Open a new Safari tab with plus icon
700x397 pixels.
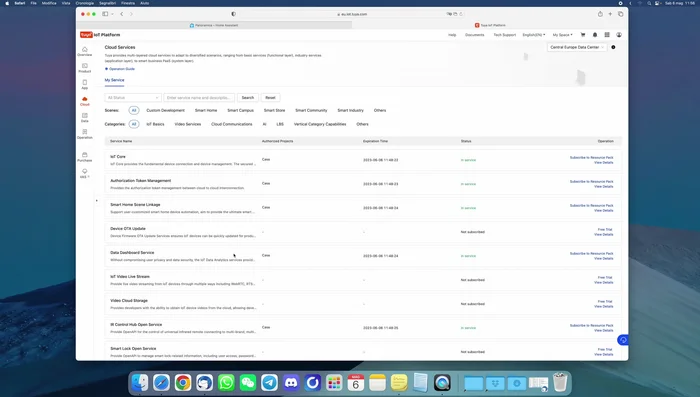click(610, 14)
